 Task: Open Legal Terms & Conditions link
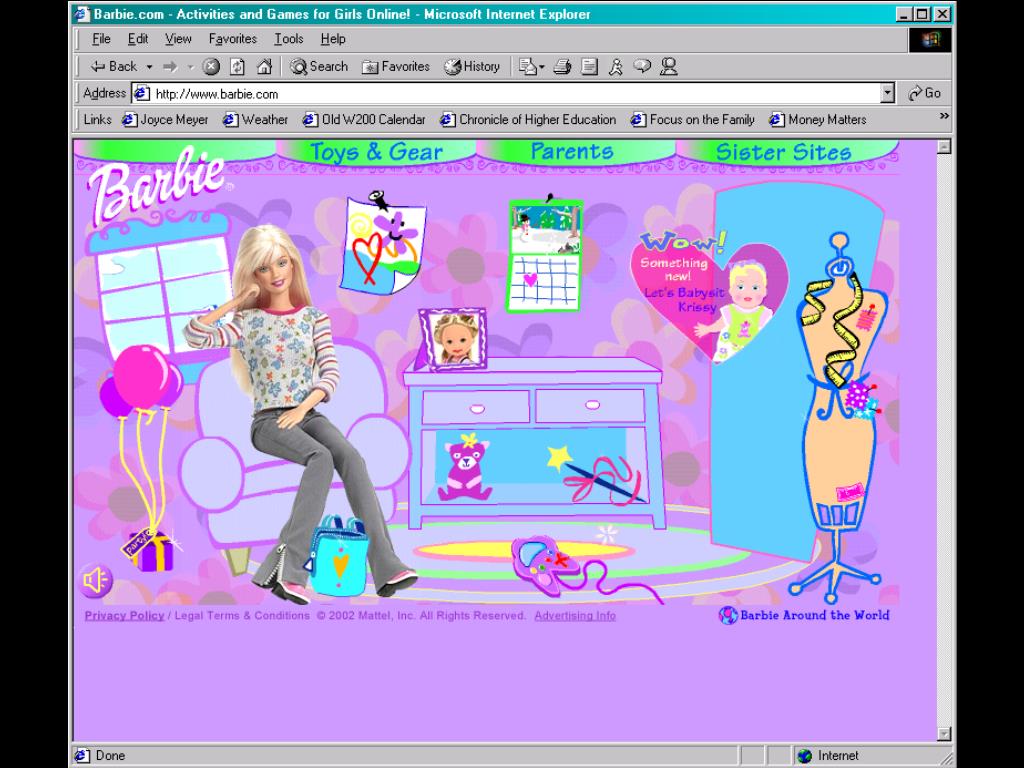(x=242, y=615)
